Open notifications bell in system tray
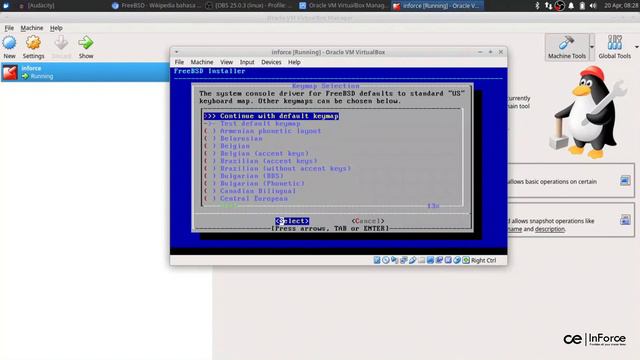 coord(571,6)
